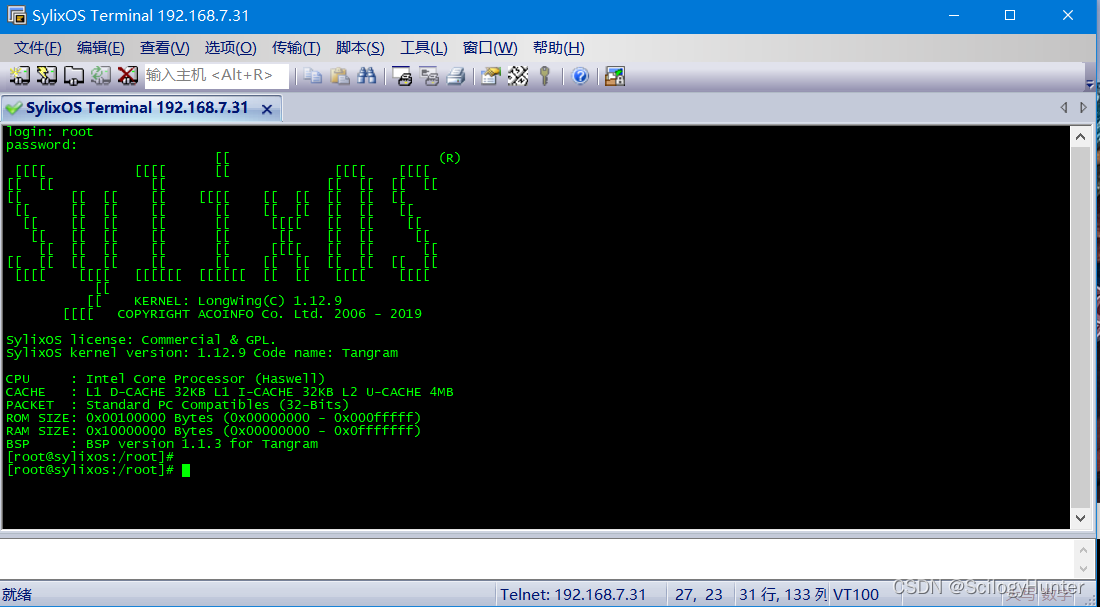
Task: Click the Help question mark icon
Action: click(x=580, y=75)
